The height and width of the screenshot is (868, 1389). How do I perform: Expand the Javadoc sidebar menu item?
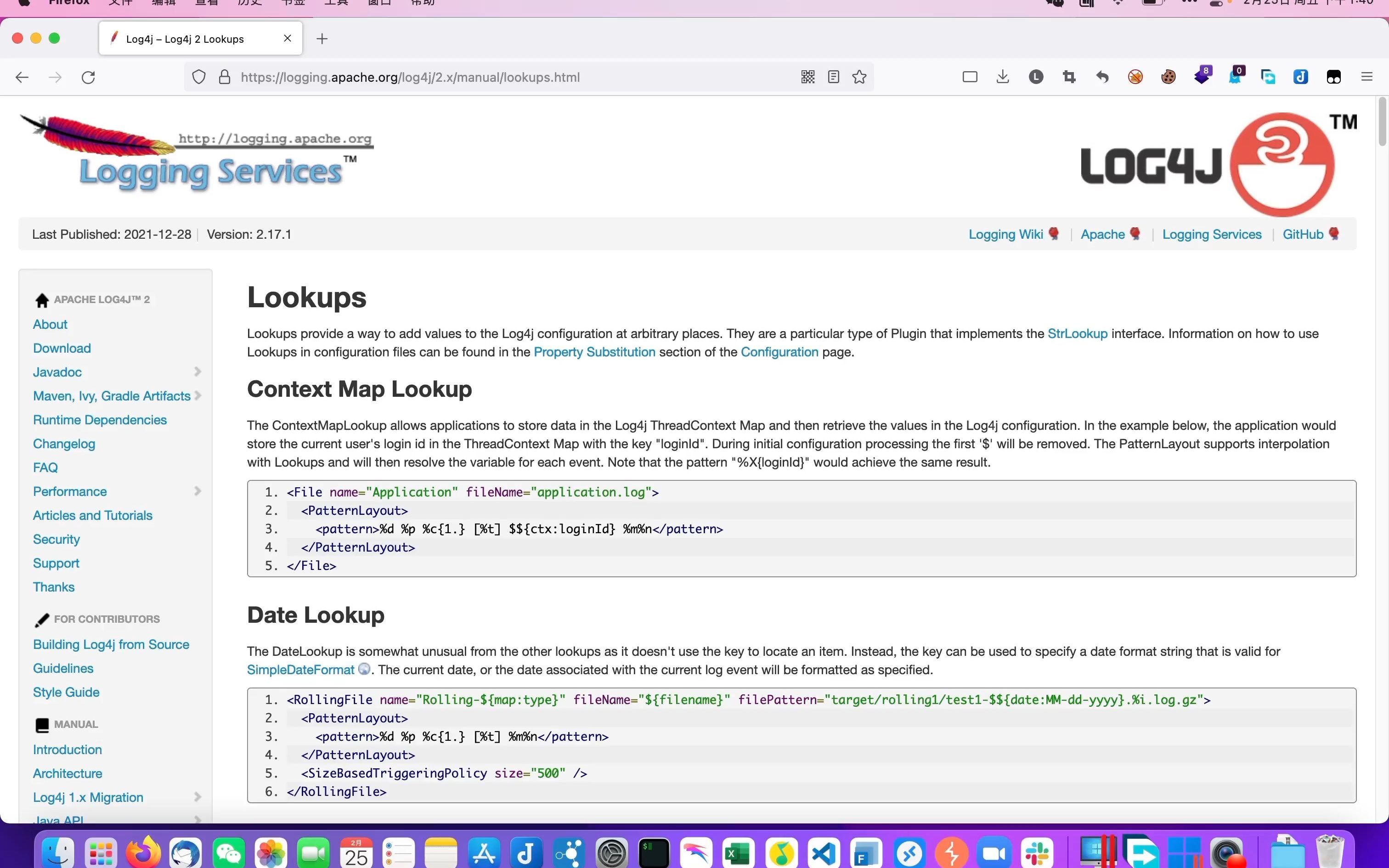tap(198, 372)
